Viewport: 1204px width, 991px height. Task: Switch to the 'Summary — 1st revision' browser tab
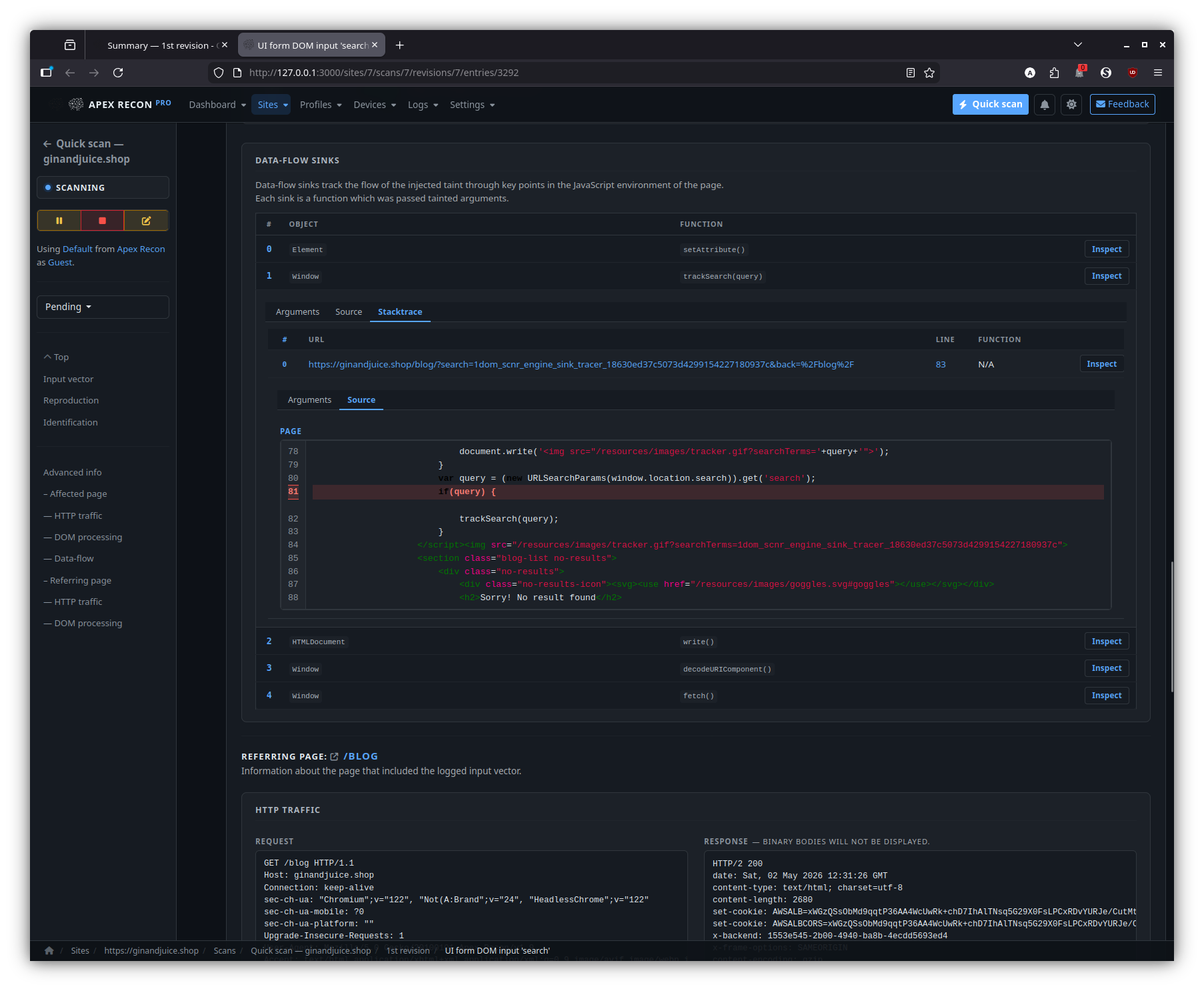coord(160,45)
